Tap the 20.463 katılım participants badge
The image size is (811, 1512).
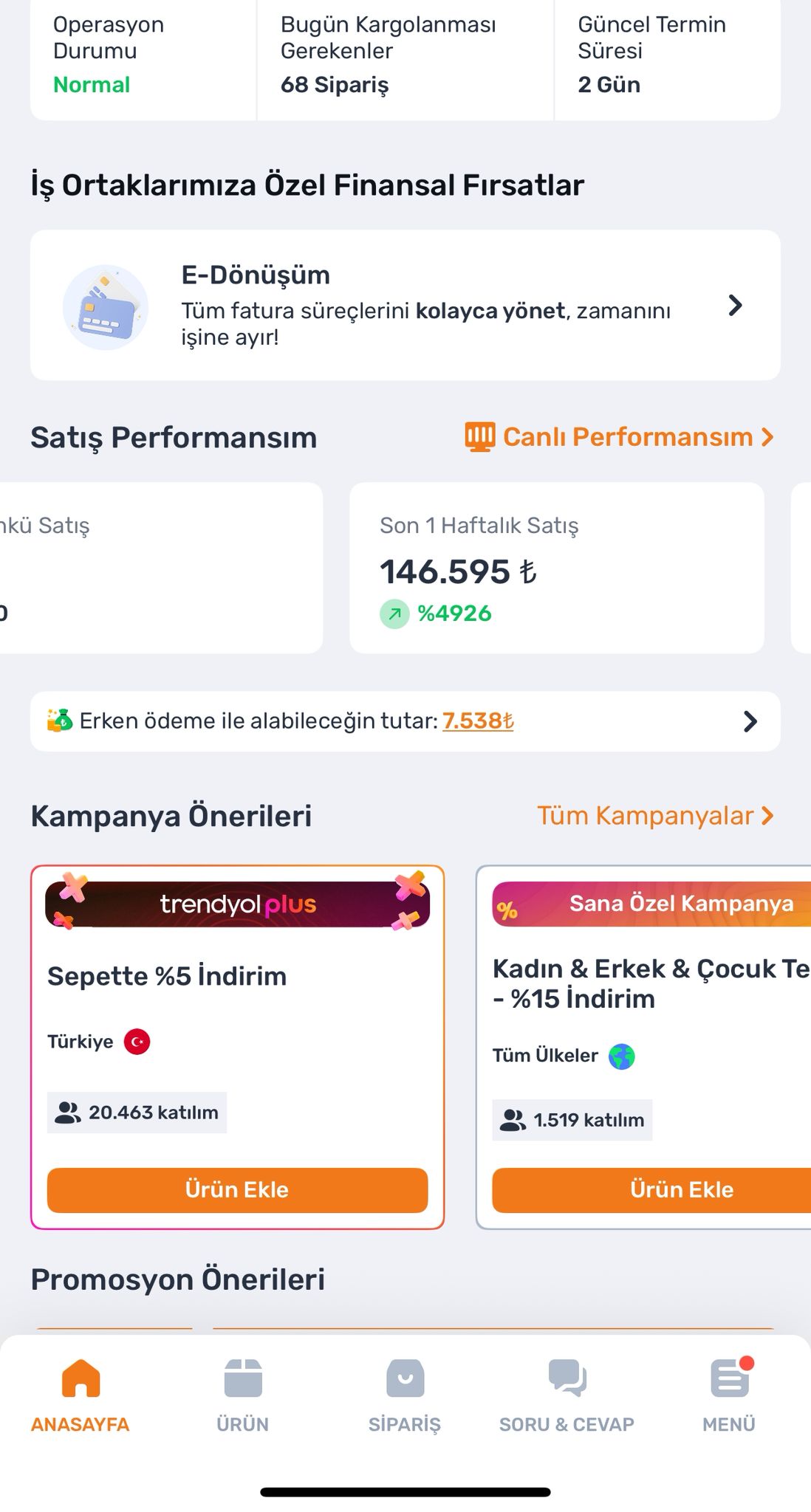(x=137, y=1113)
